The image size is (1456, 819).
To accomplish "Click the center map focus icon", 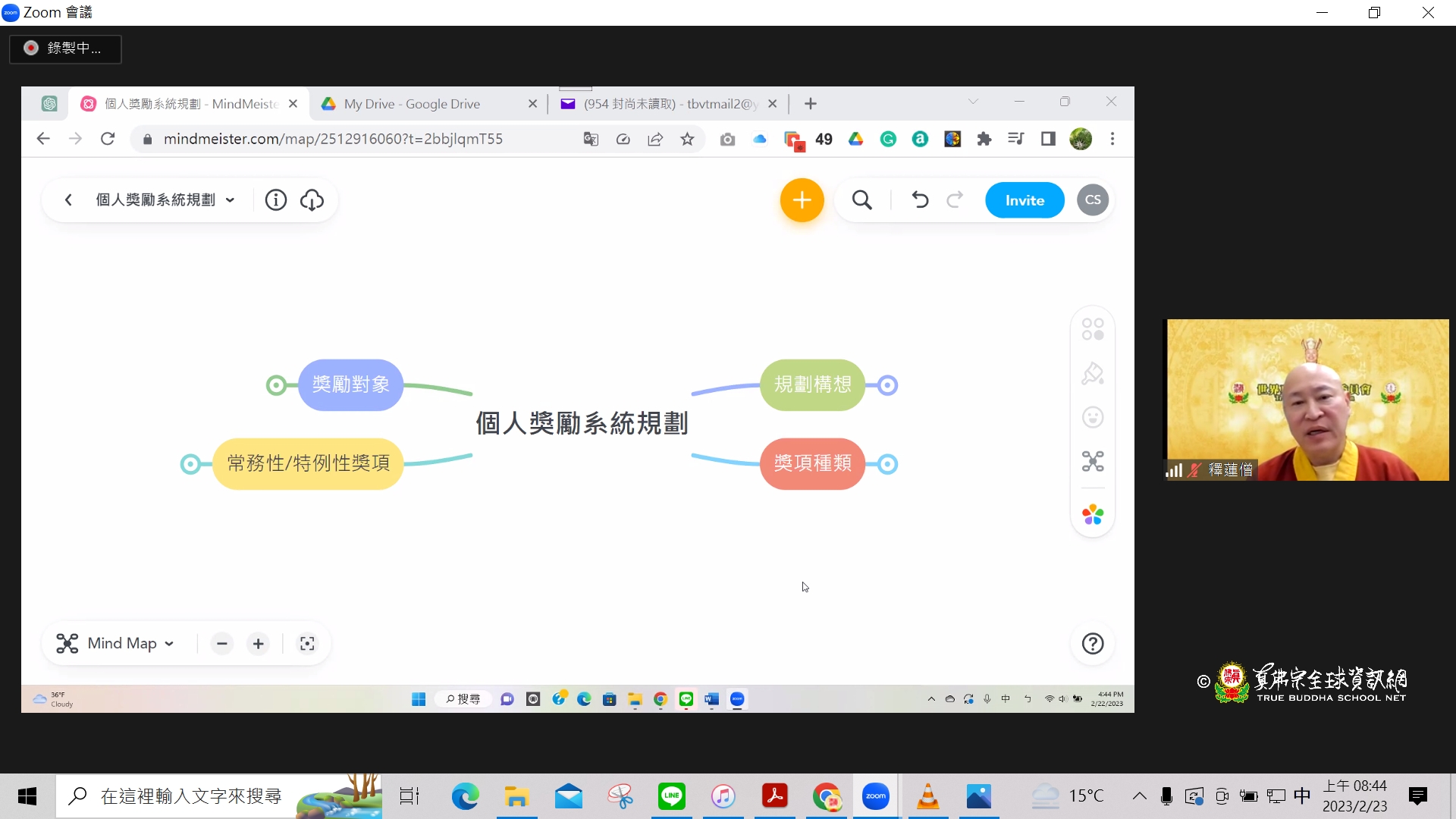I will point(307,644).
